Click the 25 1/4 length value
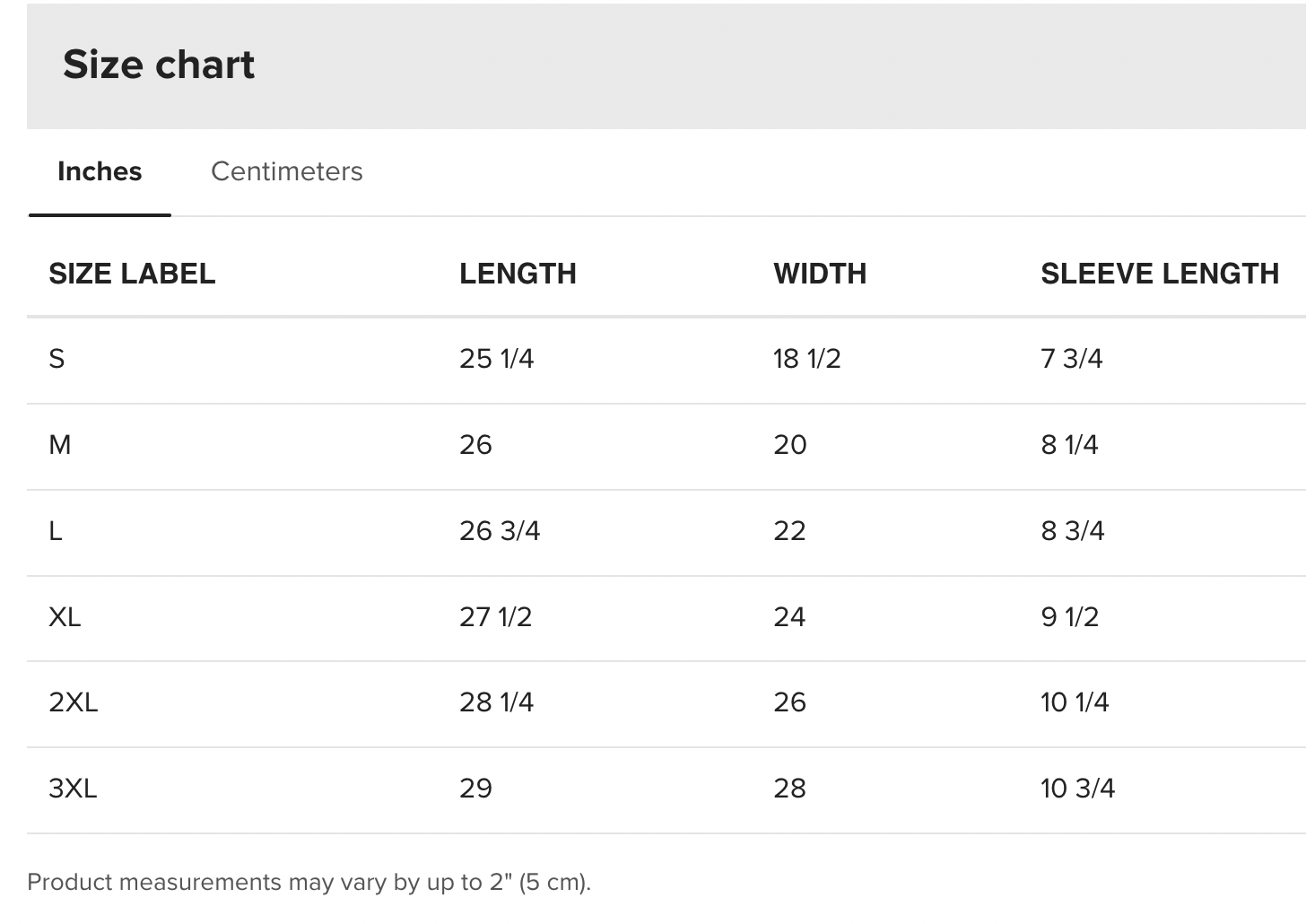Image resolution: width=1306 pixels, height=924 pixels. click(x=496, y=359)
